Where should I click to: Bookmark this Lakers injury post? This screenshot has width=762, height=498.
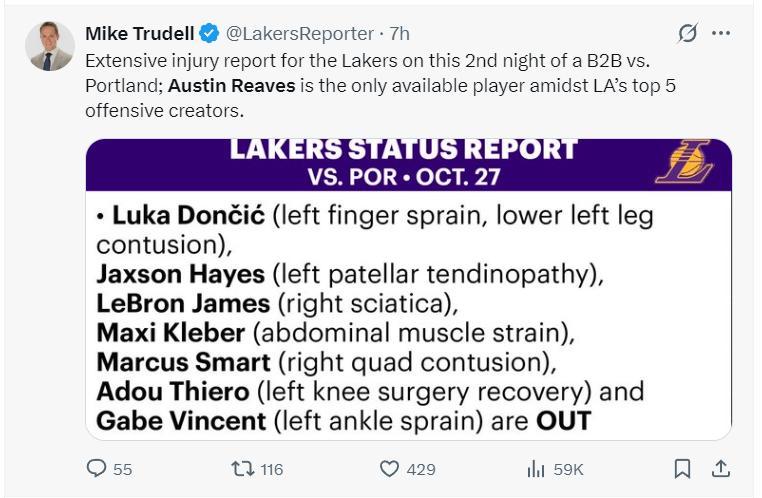pyautogui.click(x=682, y=468)
